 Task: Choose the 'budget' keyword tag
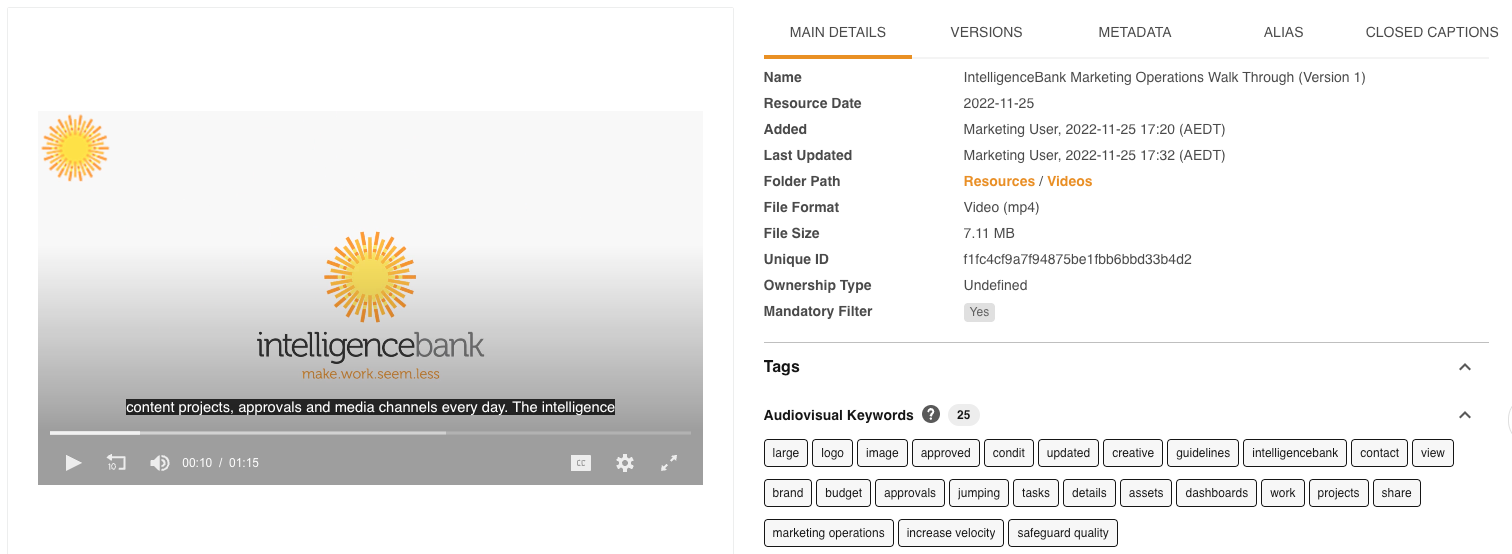843,493
